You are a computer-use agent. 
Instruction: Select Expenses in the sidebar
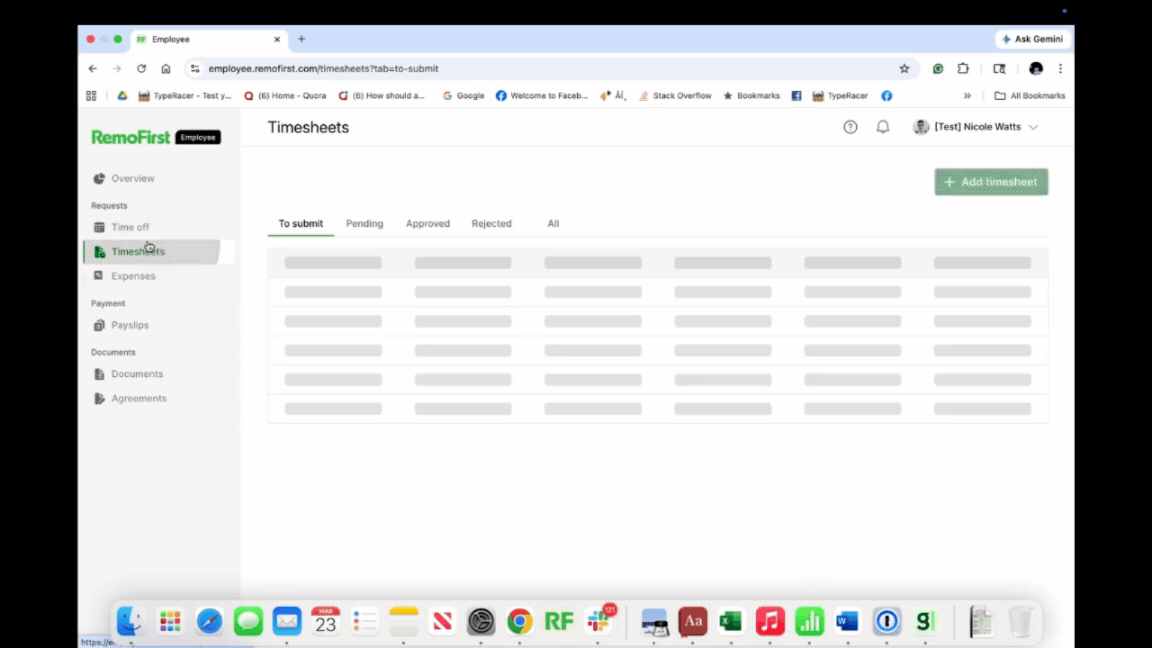pos(133,275)
